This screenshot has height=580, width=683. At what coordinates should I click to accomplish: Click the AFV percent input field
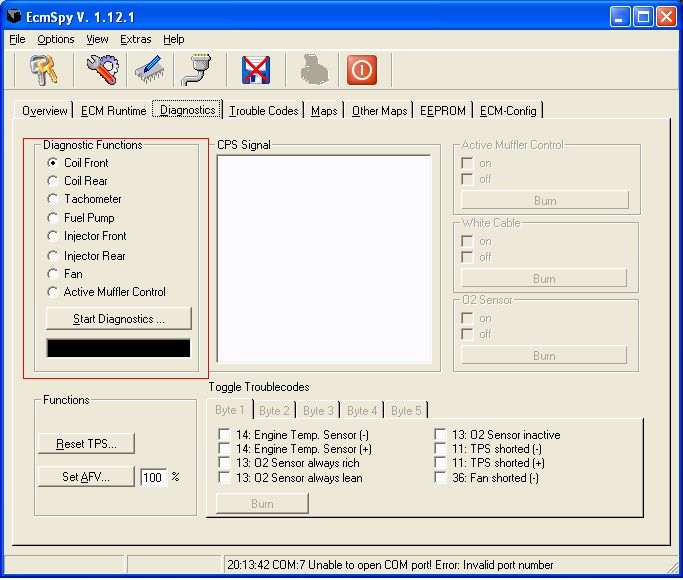point(153,478)
